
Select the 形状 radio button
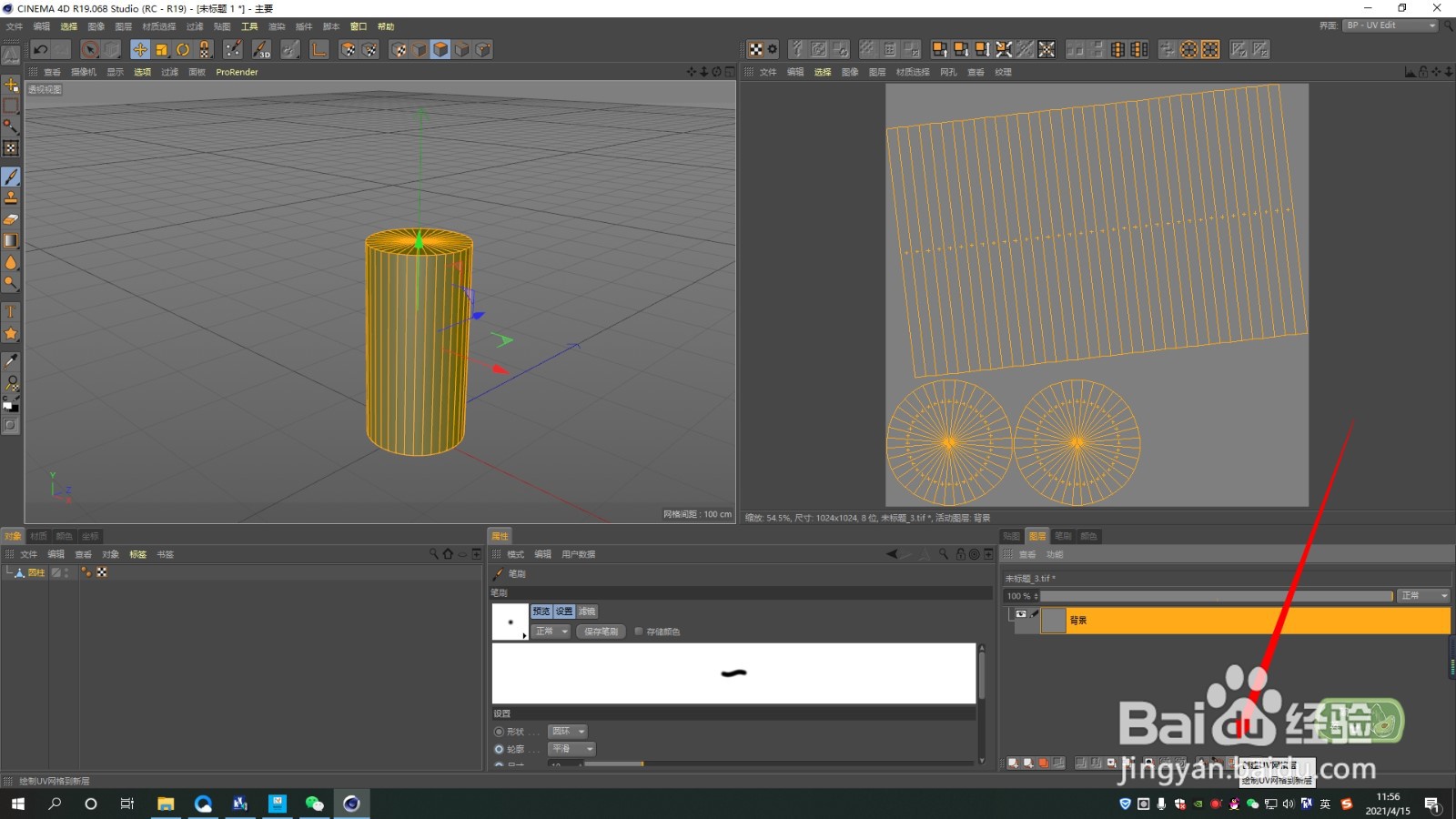499,732
